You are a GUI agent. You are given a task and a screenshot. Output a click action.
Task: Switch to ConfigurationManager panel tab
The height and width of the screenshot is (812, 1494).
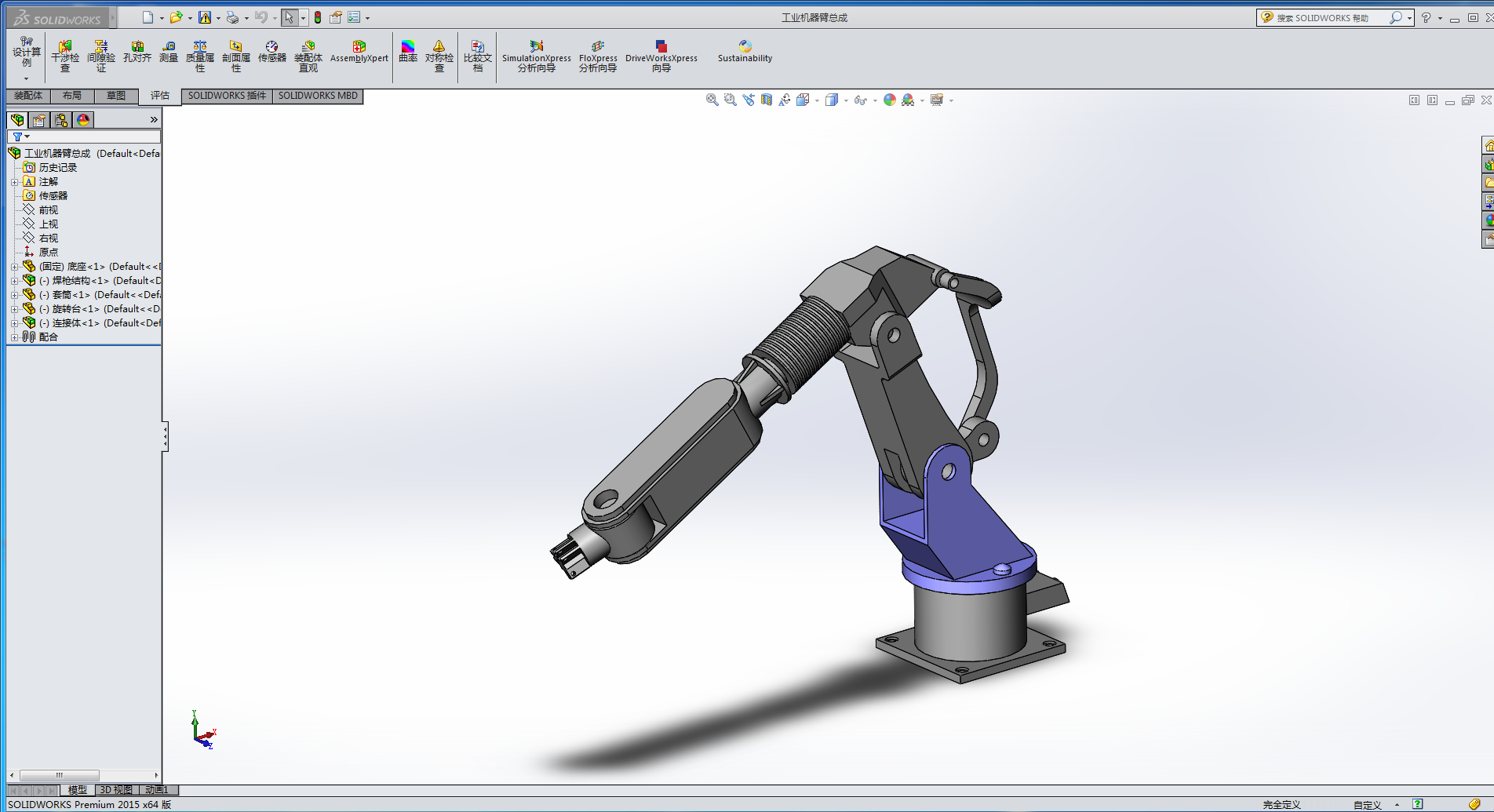[61, 119]
